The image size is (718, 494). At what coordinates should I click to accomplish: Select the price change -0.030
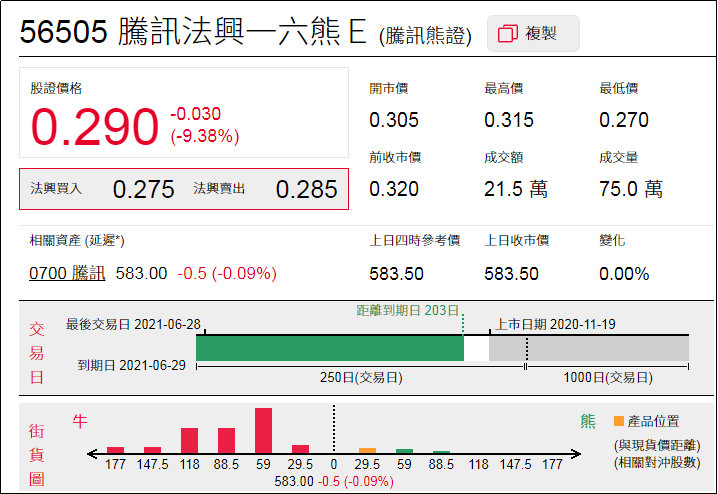pos(196,114)
